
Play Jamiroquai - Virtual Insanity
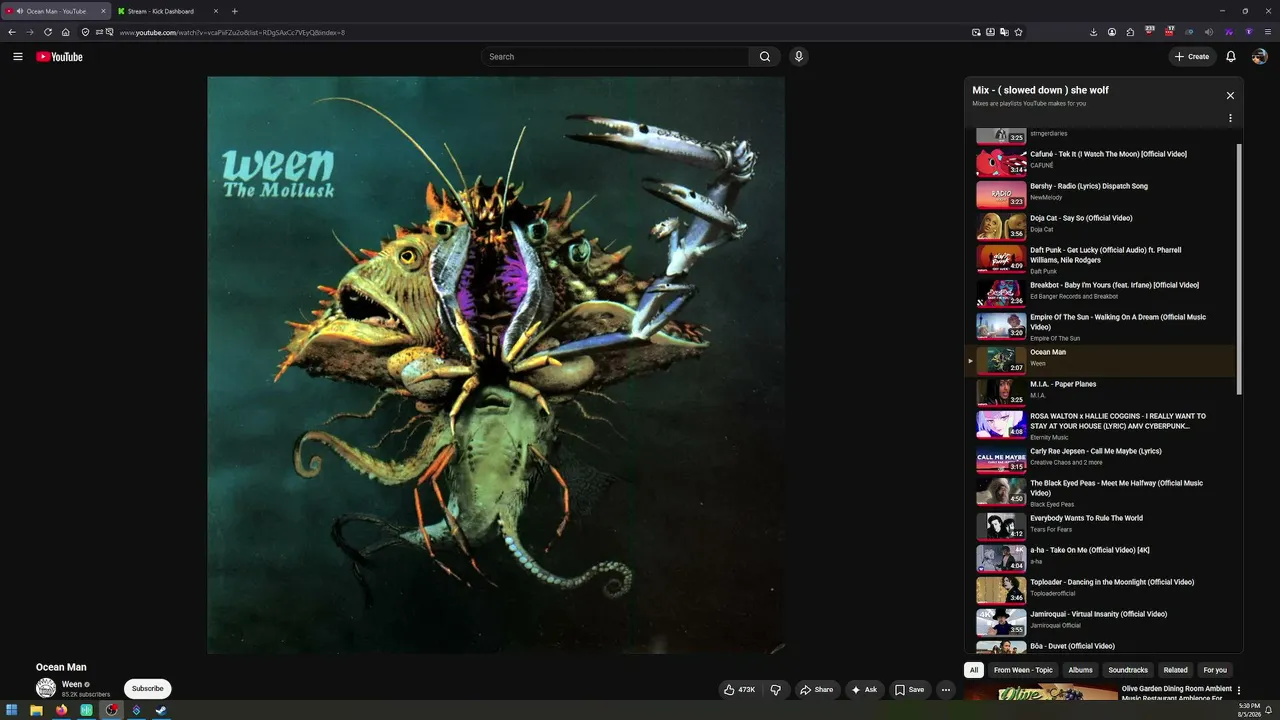pyautogui.click(x=1101, y=621)
